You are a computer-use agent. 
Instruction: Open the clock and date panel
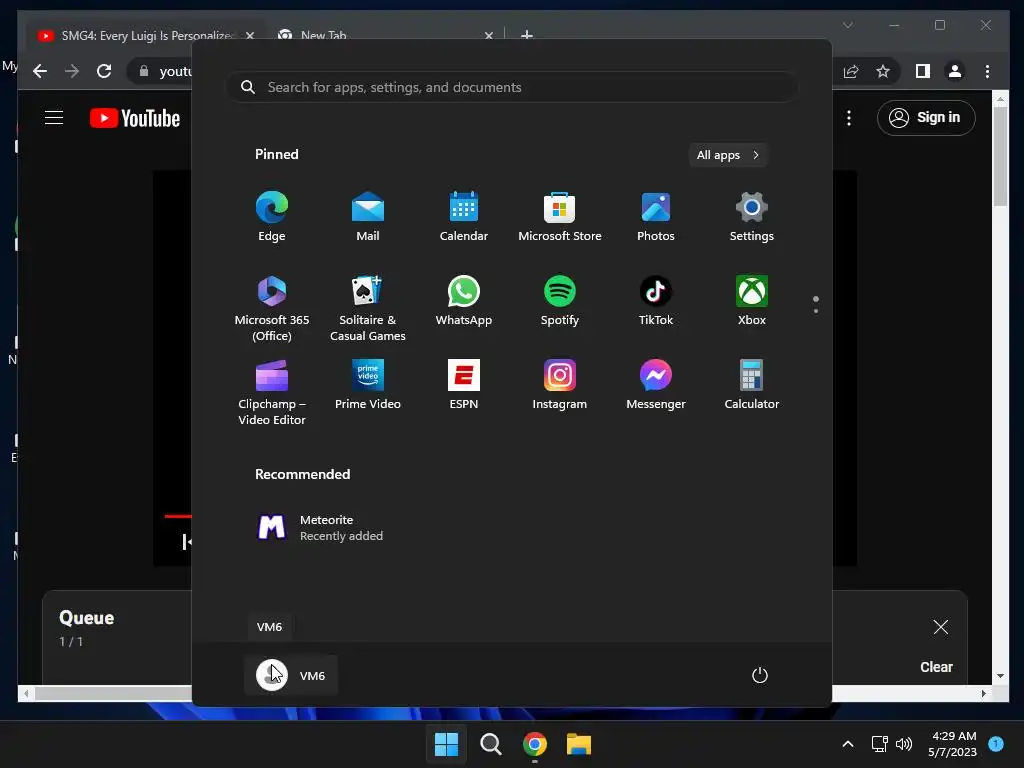(x=952, y=744)
